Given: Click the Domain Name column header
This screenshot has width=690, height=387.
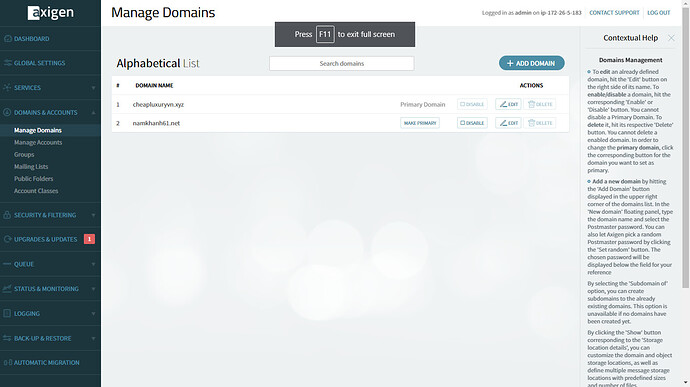Looking at the screenshot, I should tap(154, 85).
